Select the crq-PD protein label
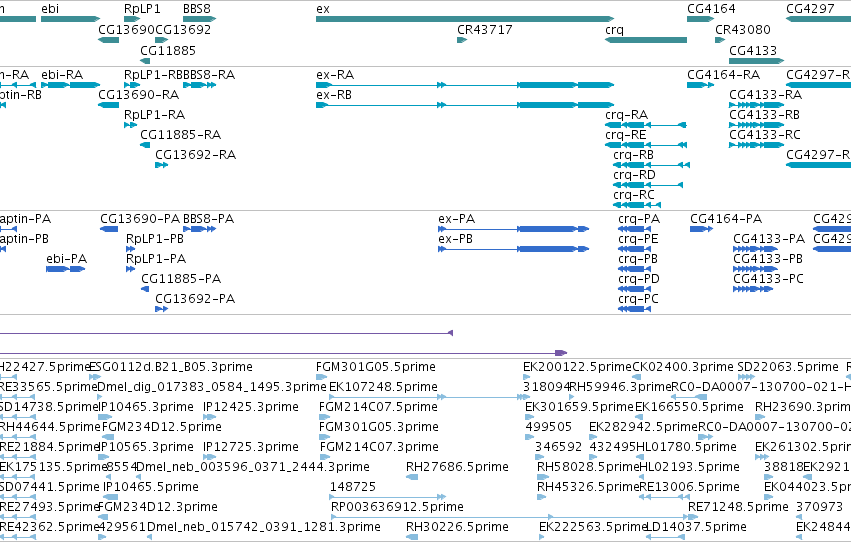This screenshot has width=851, height=542. coord(639,279)
